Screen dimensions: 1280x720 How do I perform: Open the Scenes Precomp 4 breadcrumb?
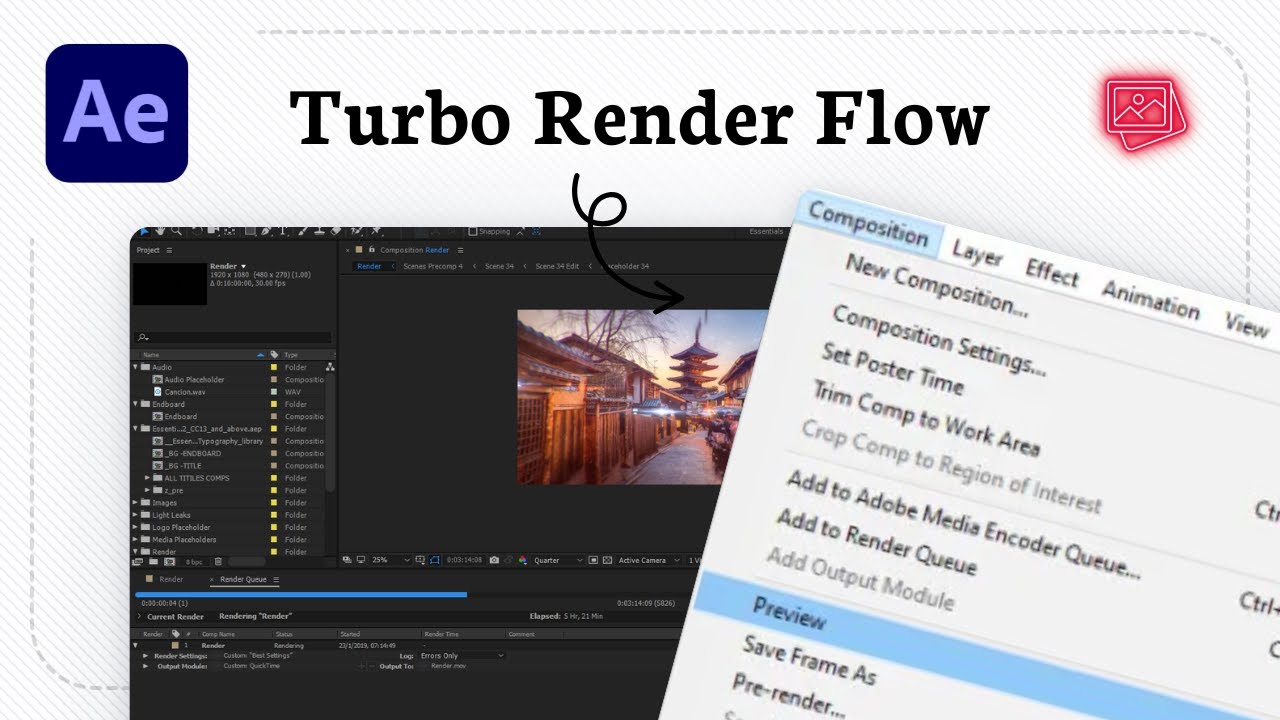(433, 266)
